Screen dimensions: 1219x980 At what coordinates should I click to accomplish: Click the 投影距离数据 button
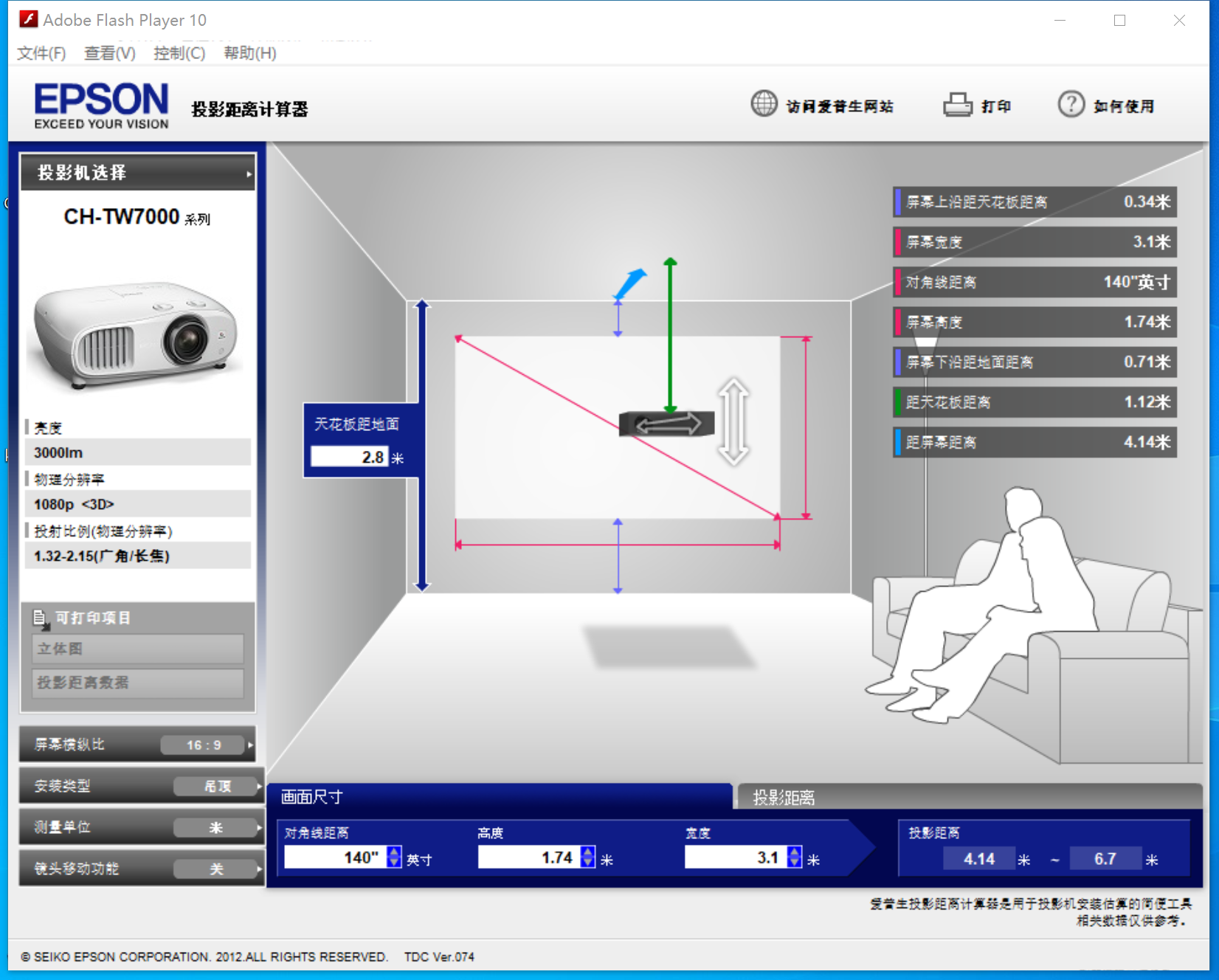pyautogui.click(x=138, y=683)
